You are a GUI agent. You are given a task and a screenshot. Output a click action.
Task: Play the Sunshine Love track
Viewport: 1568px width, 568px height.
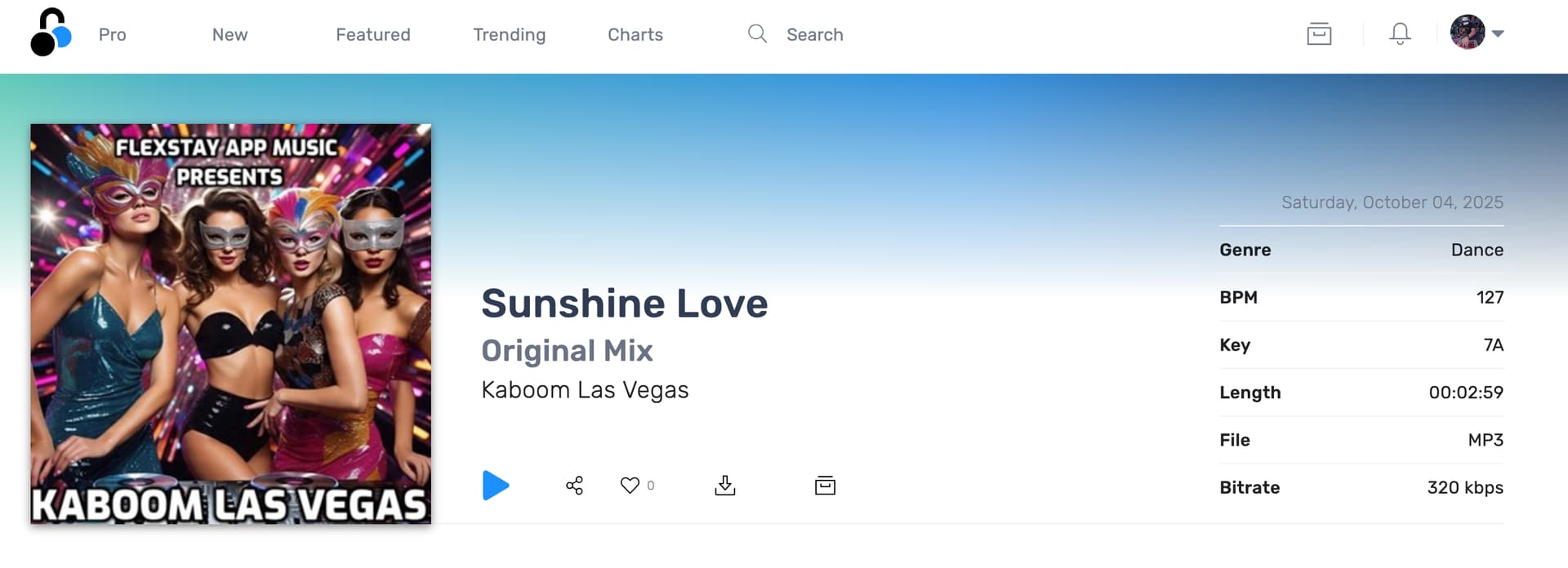tap(495, 486)
